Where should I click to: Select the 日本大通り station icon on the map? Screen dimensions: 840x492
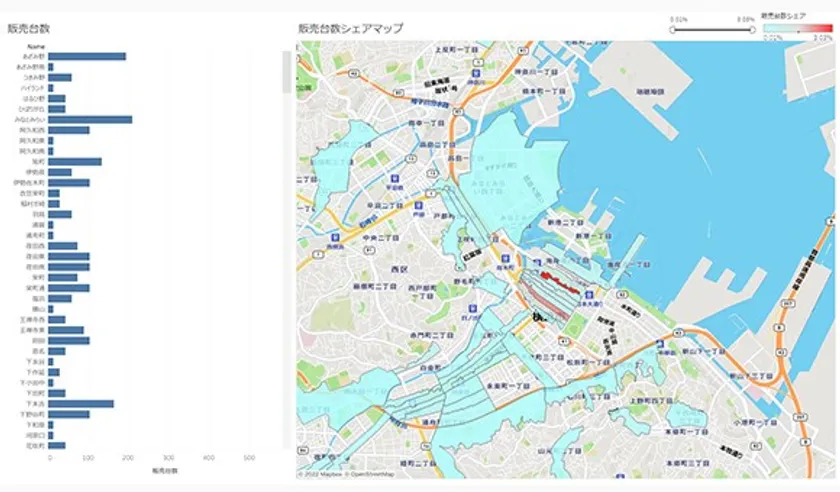tap(589, 295)
